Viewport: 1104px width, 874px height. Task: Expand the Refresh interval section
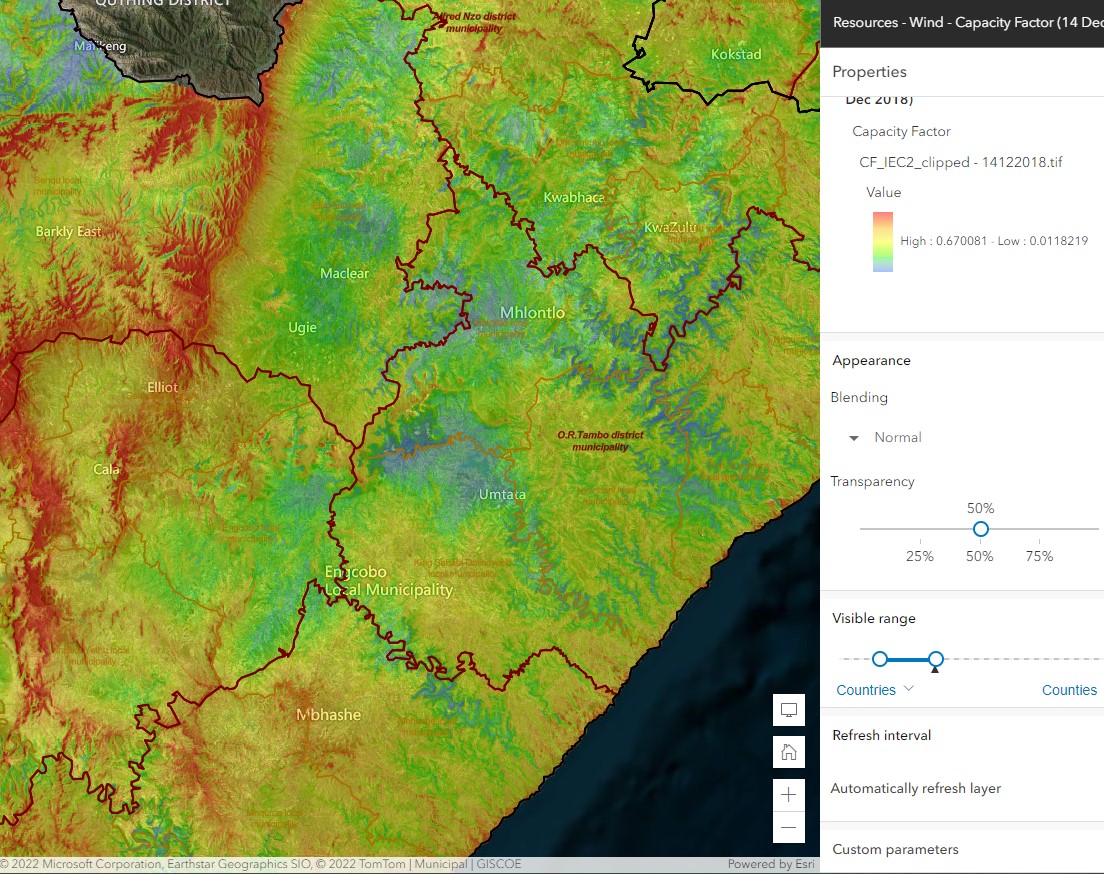(881, 735)
